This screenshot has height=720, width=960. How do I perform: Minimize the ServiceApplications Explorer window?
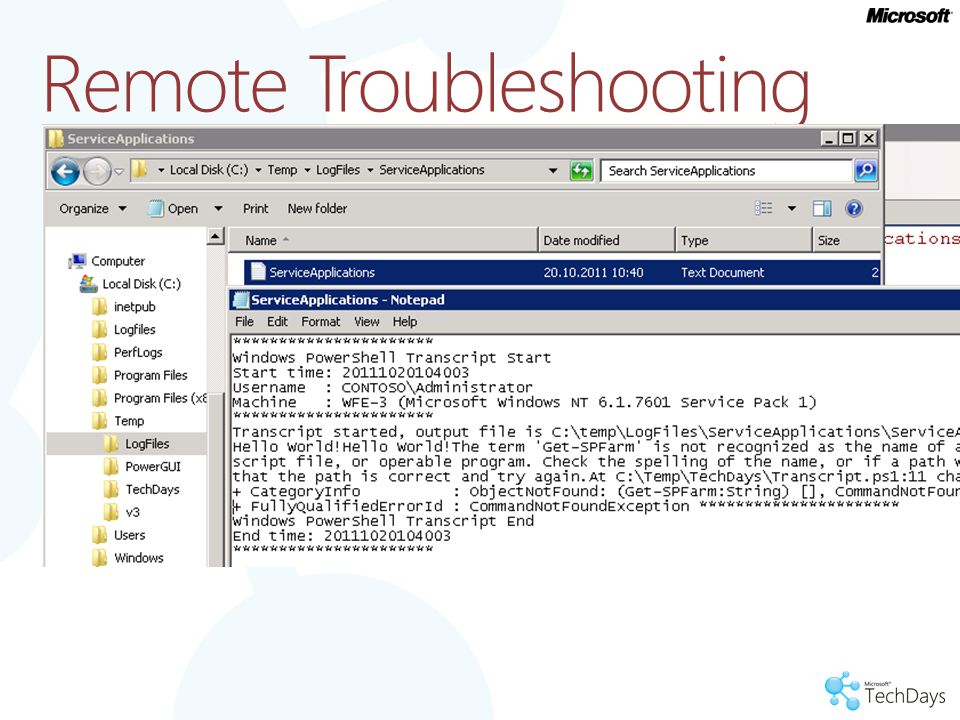[x=828, y=139]
